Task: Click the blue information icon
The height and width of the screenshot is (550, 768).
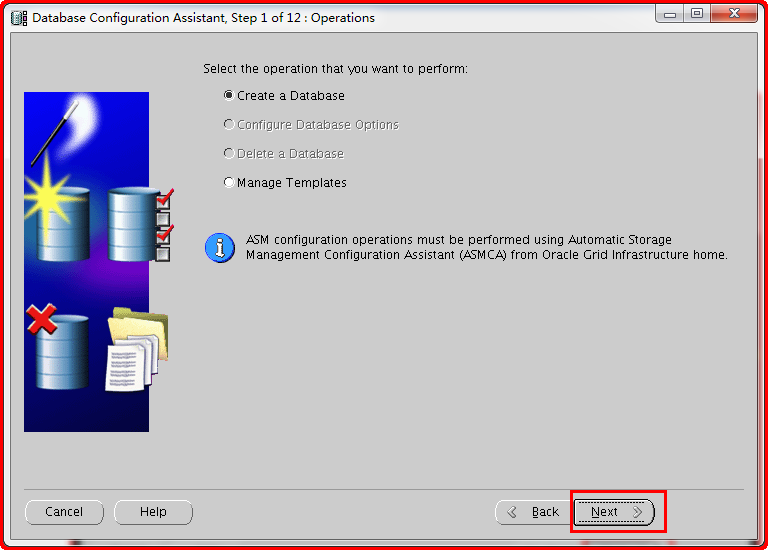Action: (219, 247)
